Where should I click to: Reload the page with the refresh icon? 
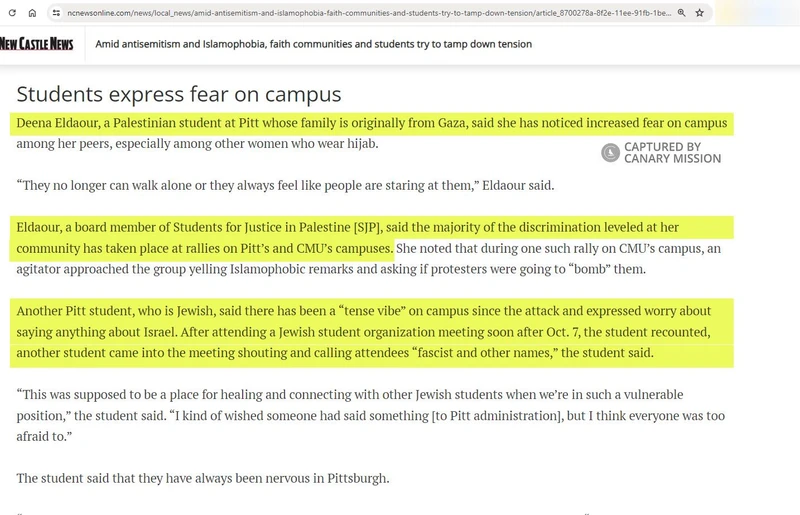[11, 13]
